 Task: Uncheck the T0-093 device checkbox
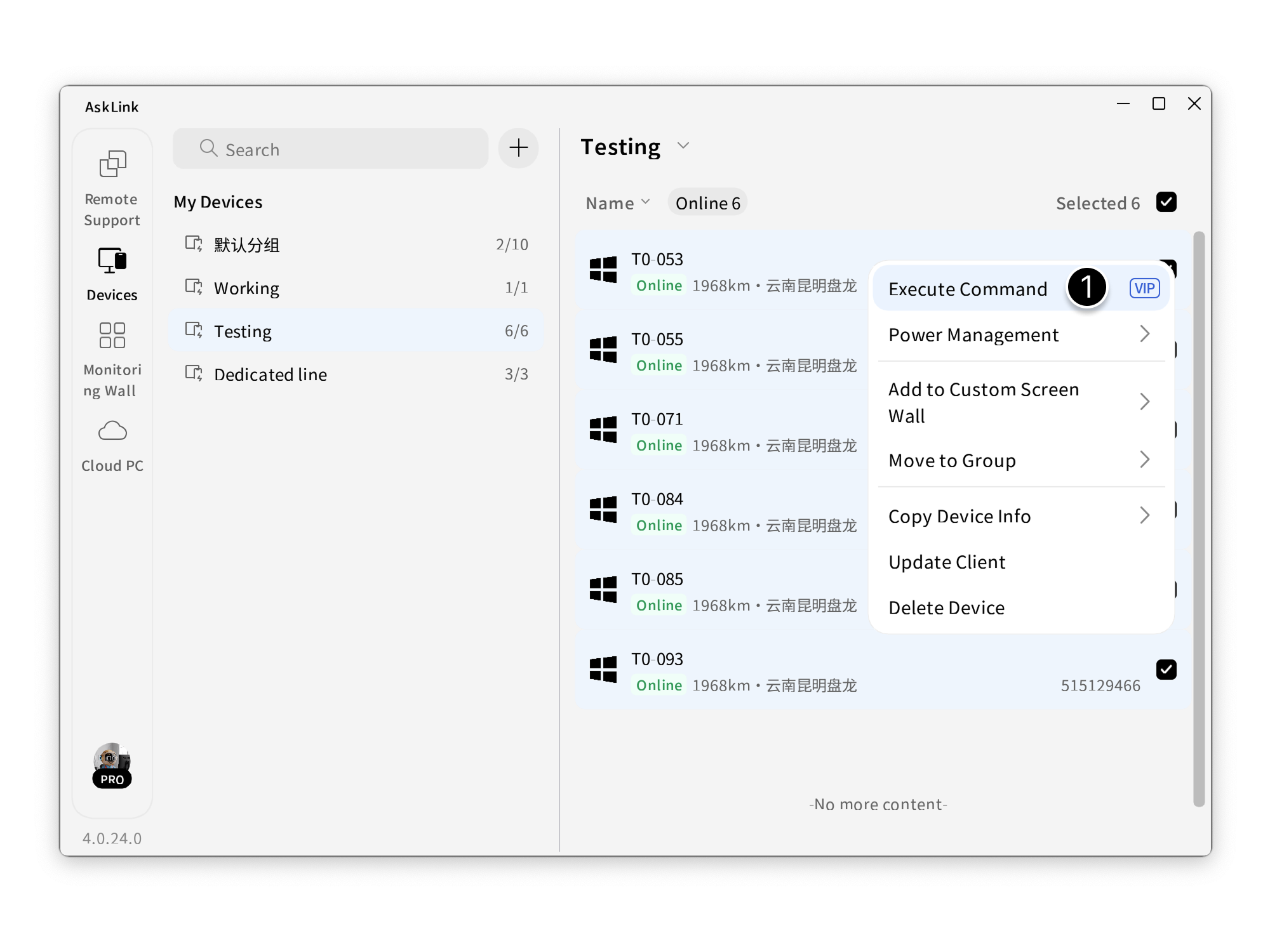tap(1166, 670)
